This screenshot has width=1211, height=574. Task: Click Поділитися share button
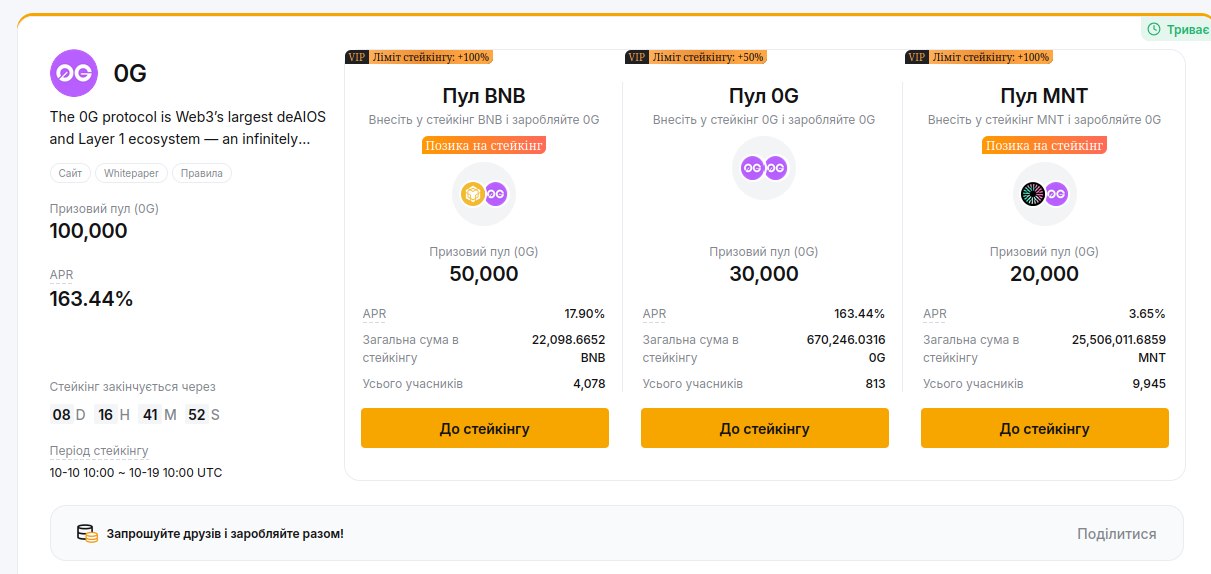coord(1116,534)
